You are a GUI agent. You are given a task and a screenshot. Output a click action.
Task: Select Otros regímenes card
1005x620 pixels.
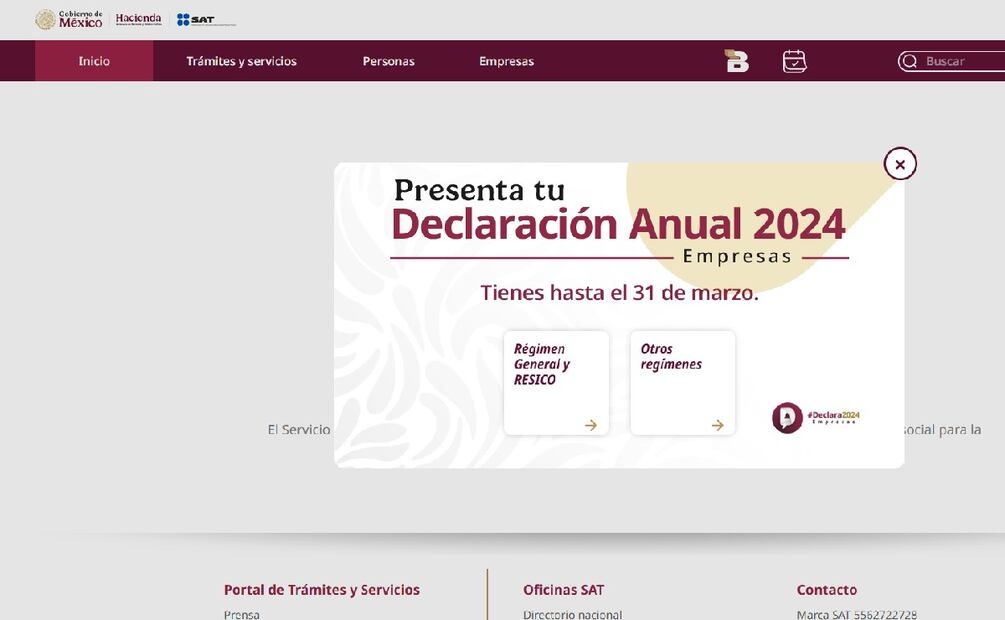coord(683,383)
